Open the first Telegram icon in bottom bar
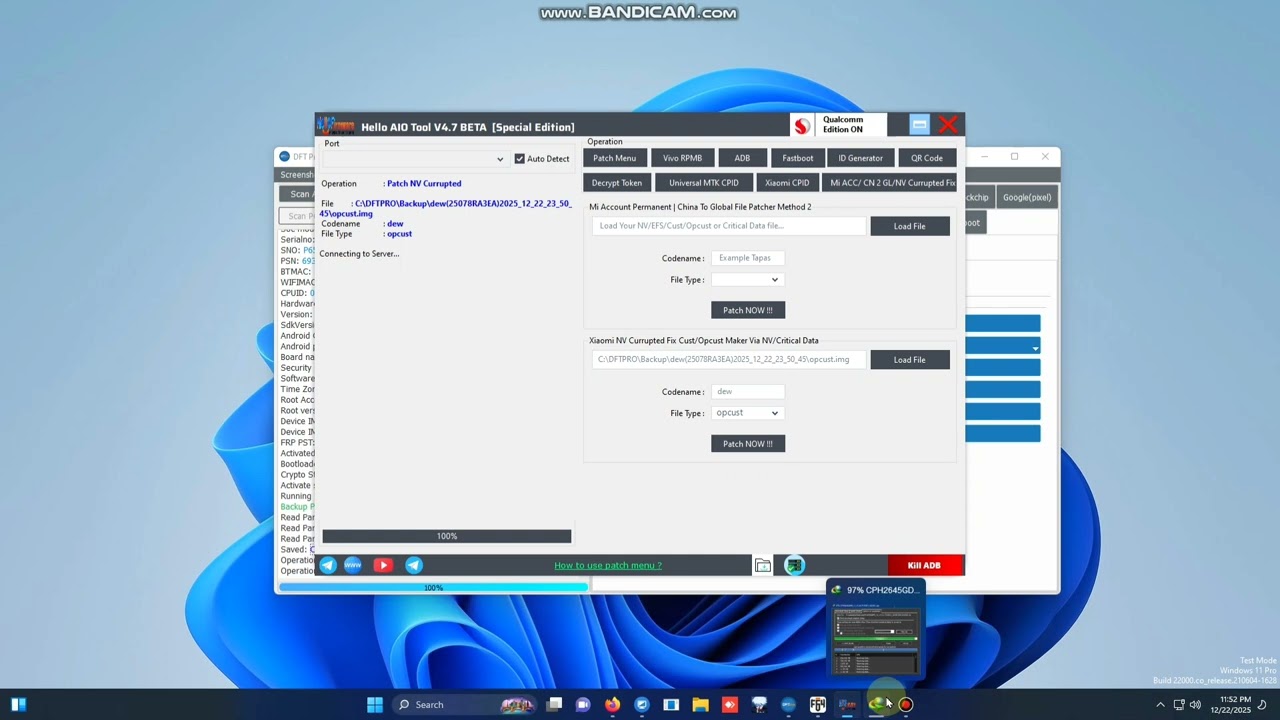 [x=328, y=565]
